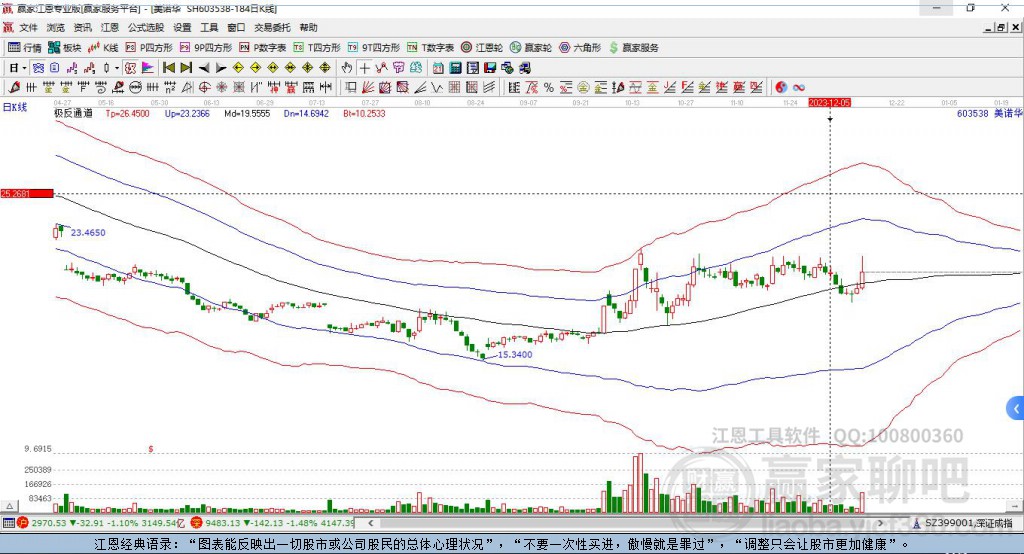1024x554 pixels.
Task: Click the red 25.2681 price label
Action: point(27,193)
